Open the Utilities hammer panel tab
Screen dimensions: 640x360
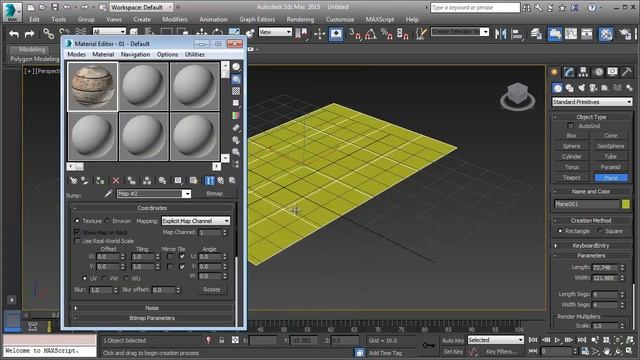tap(627, 72)
